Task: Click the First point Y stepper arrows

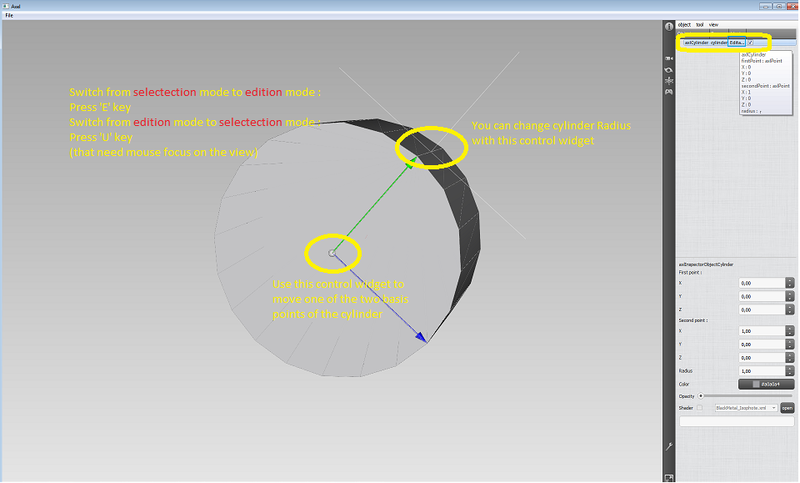Action: tap(790, 296)
